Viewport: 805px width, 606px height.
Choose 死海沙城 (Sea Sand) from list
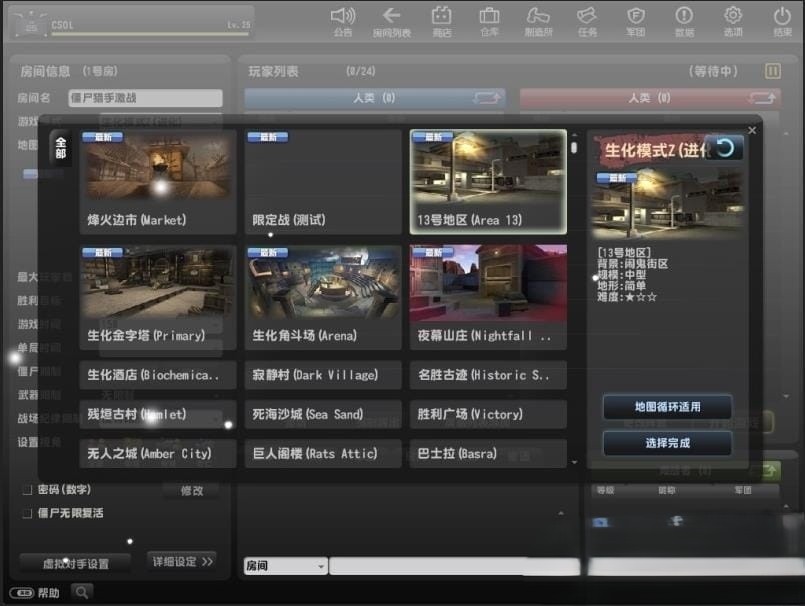pyautogui.click(x=323, y=414)
